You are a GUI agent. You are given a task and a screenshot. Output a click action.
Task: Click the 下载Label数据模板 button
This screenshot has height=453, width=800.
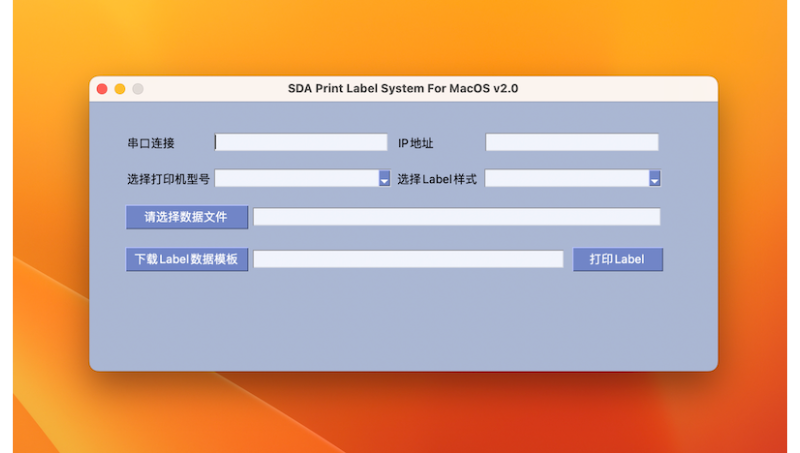tap(187, 260)
